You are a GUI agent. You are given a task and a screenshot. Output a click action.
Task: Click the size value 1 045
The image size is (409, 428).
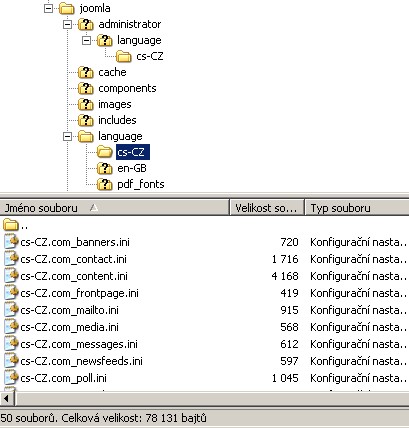point(285,378)
